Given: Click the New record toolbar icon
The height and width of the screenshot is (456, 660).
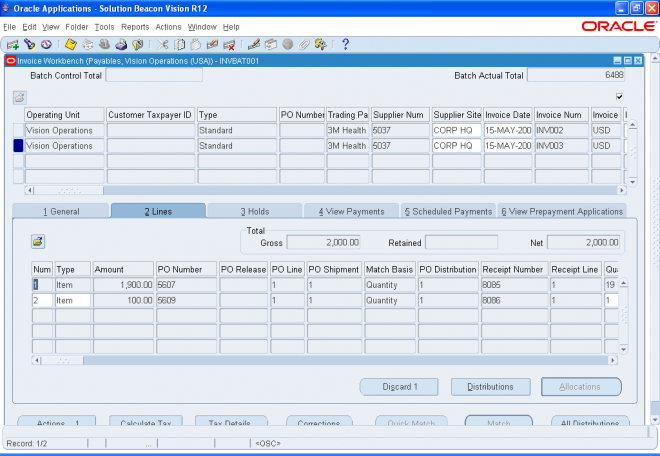Looking at the screenshot, I should pos(13,44).
